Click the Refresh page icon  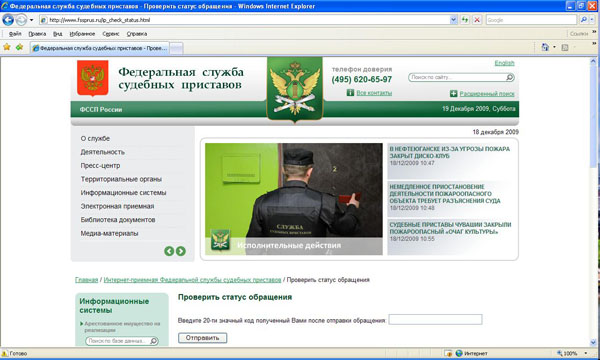tap(465, 20)
